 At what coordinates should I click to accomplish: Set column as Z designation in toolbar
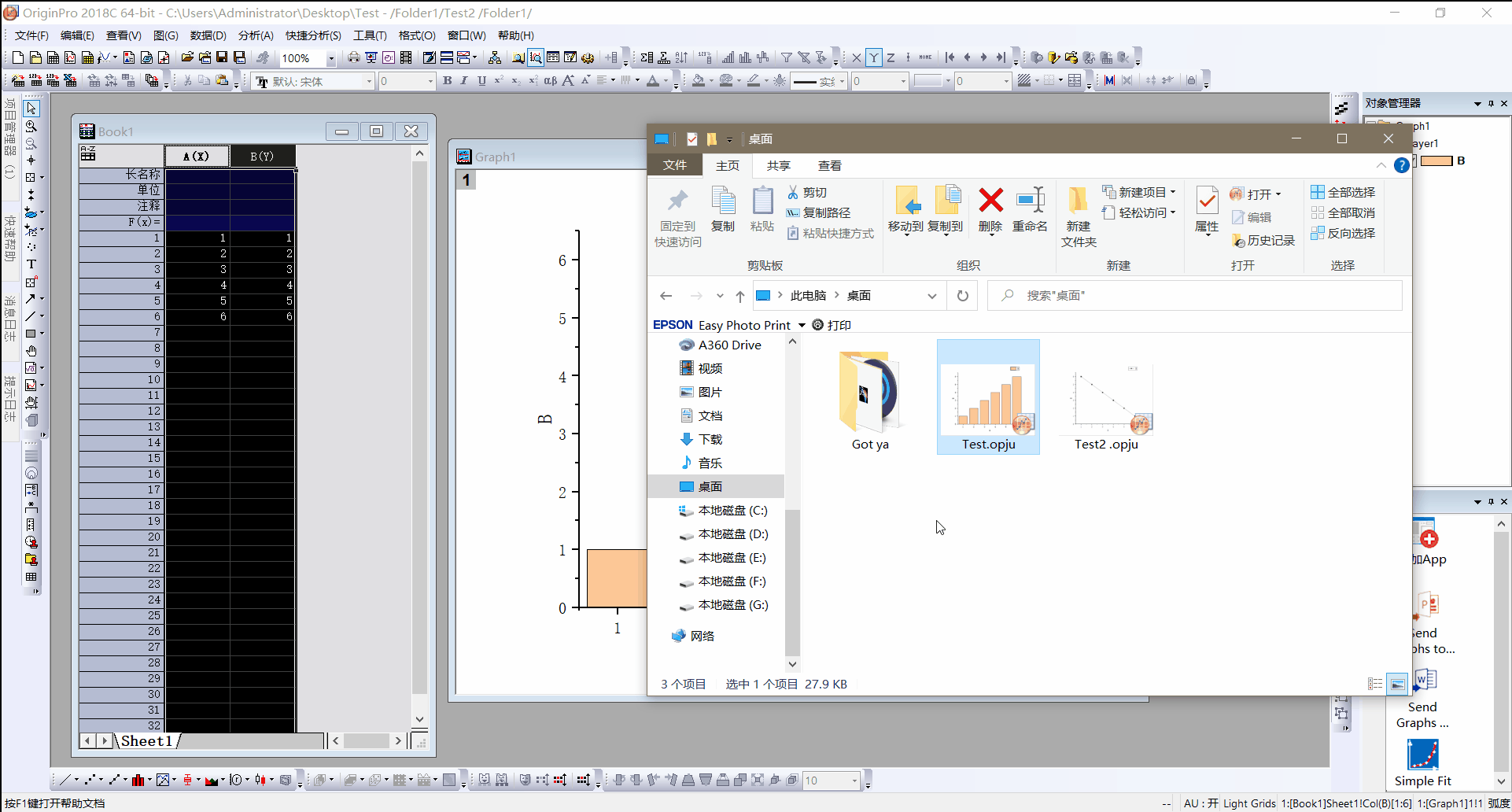[x=891, y=57]
